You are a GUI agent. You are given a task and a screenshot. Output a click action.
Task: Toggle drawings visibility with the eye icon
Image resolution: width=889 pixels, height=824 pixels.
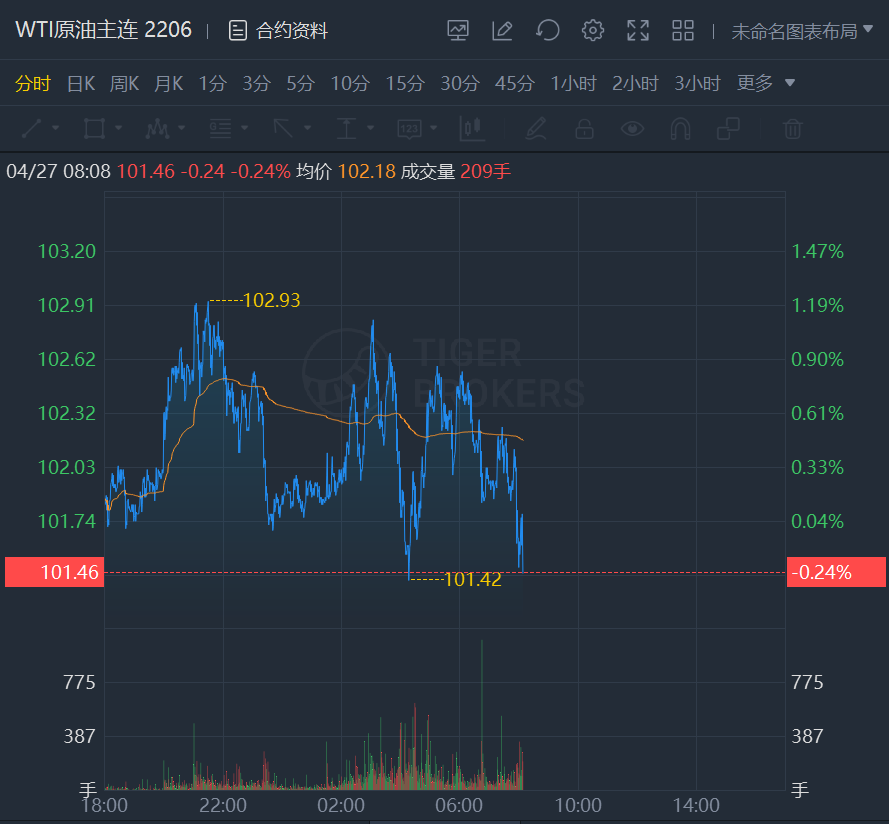[x=632, y=129]
